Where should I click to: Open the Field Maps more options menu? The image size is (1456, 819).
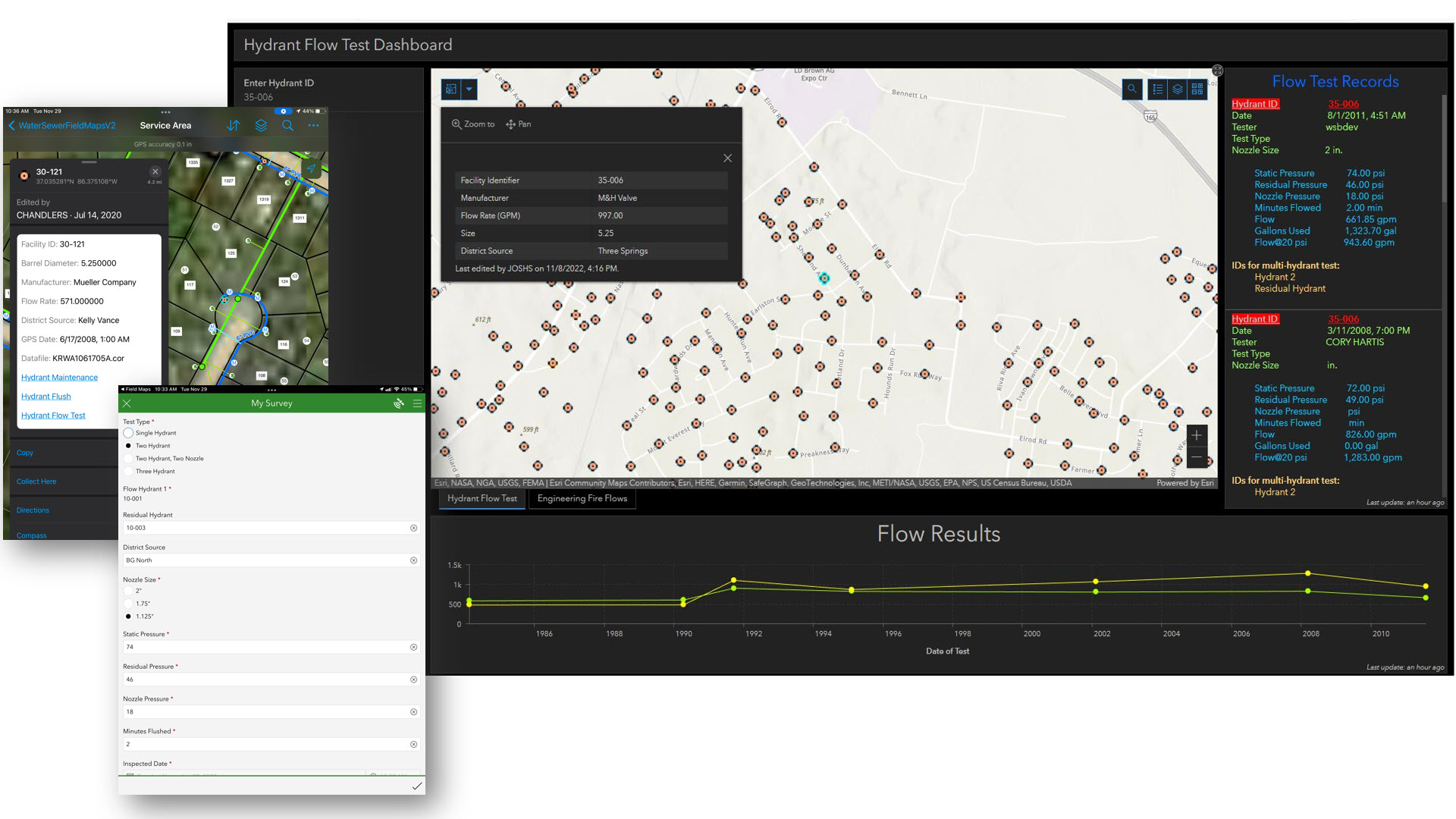click(x=313, y=126)
